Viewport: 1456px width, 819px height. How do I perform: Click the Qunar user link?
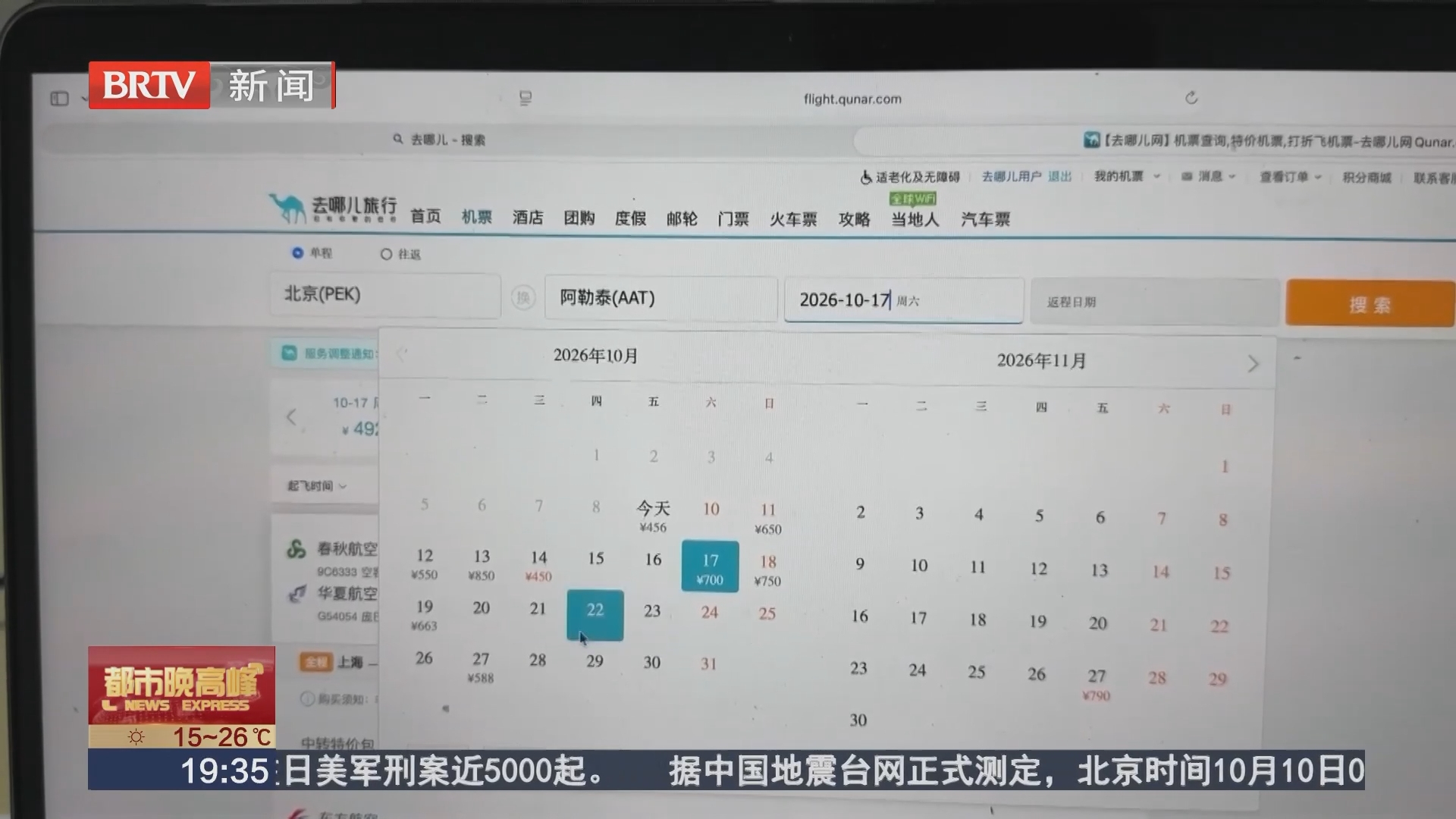pos(1012,177)
